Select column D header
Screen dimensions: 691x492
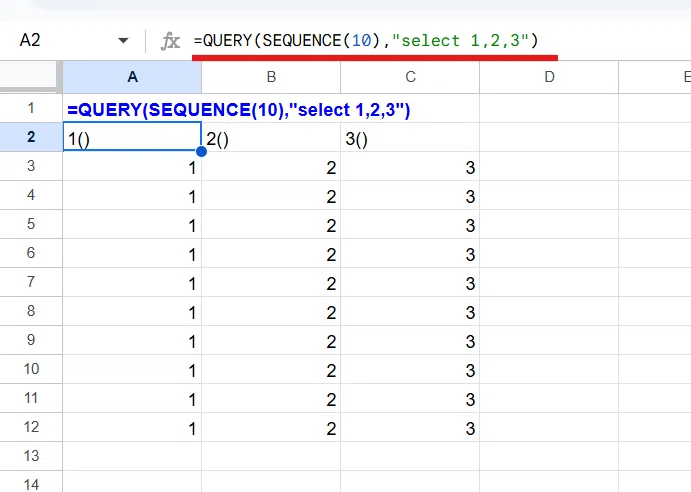tap(549, 77)
